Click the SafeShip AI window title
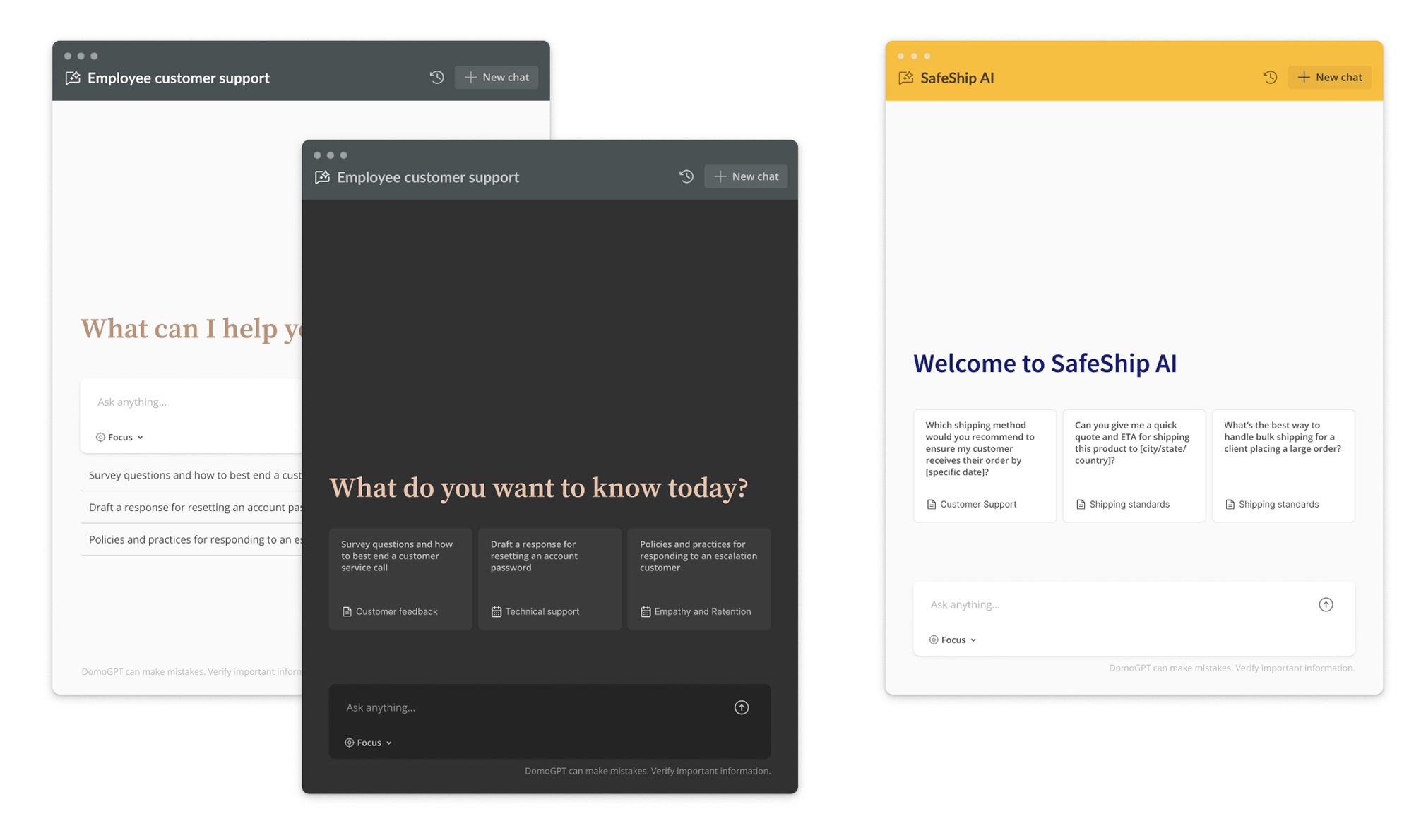This screenshot has height=840, width=1421. tap(957, 78)
